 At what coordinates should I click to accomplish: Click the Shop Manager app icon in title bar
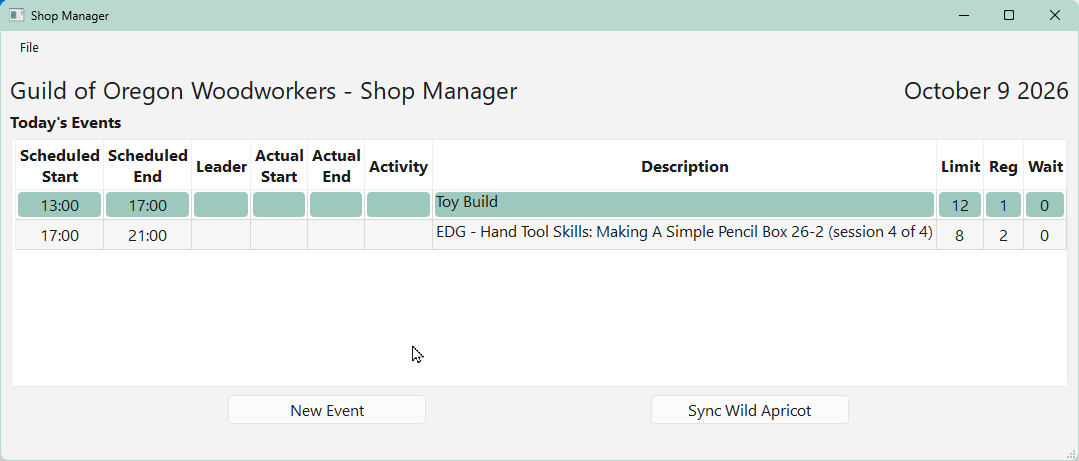[x=17, y=15]
